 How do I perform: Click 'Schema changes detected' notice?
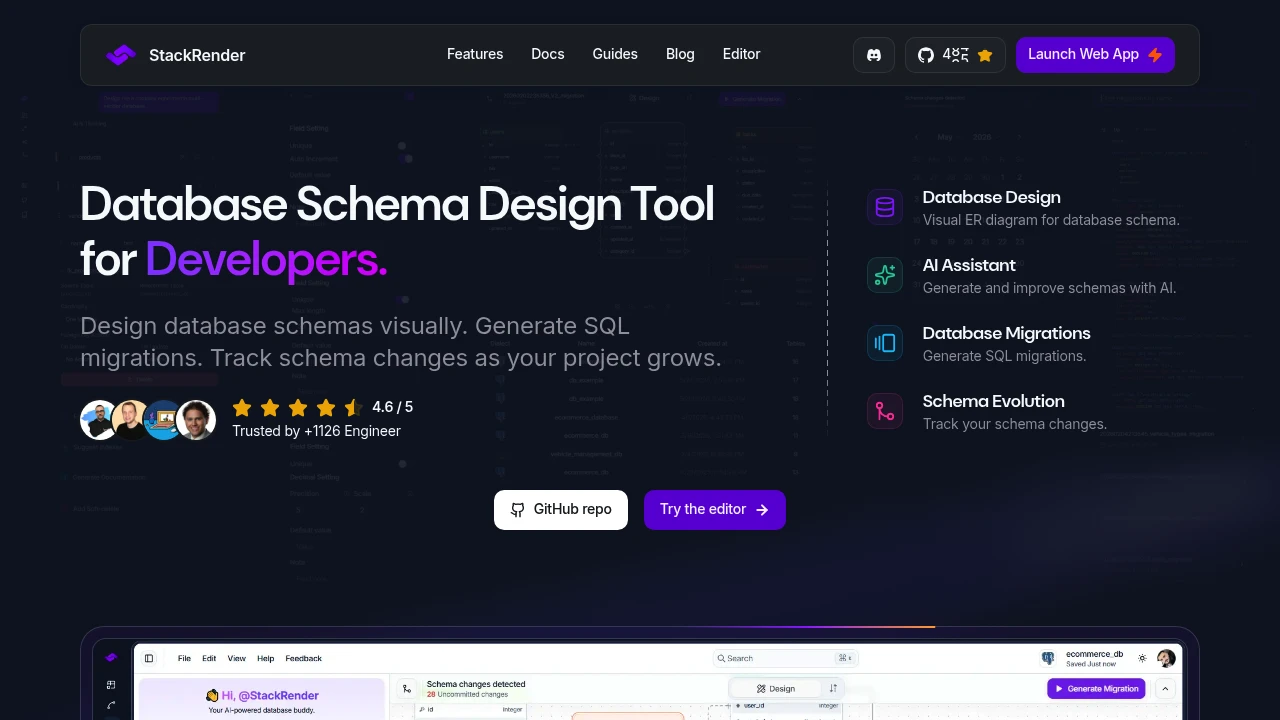(476, 684)
